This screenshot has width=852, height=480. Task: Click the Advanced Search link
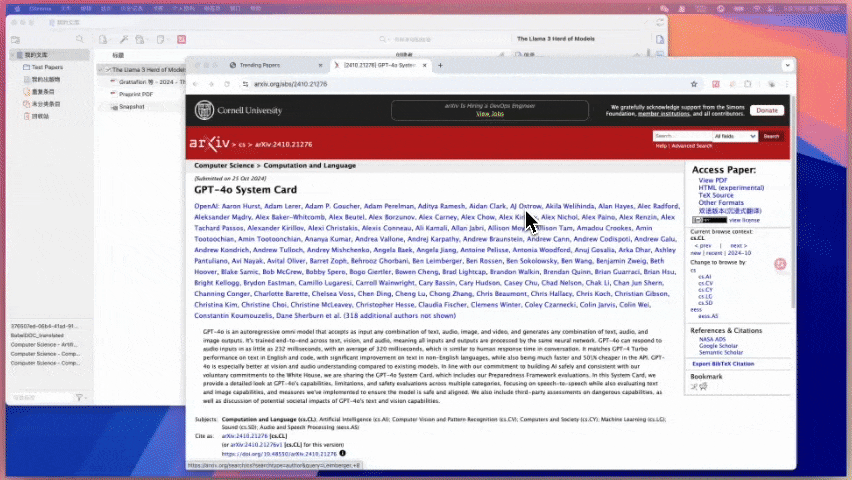[x=691, y=146]
